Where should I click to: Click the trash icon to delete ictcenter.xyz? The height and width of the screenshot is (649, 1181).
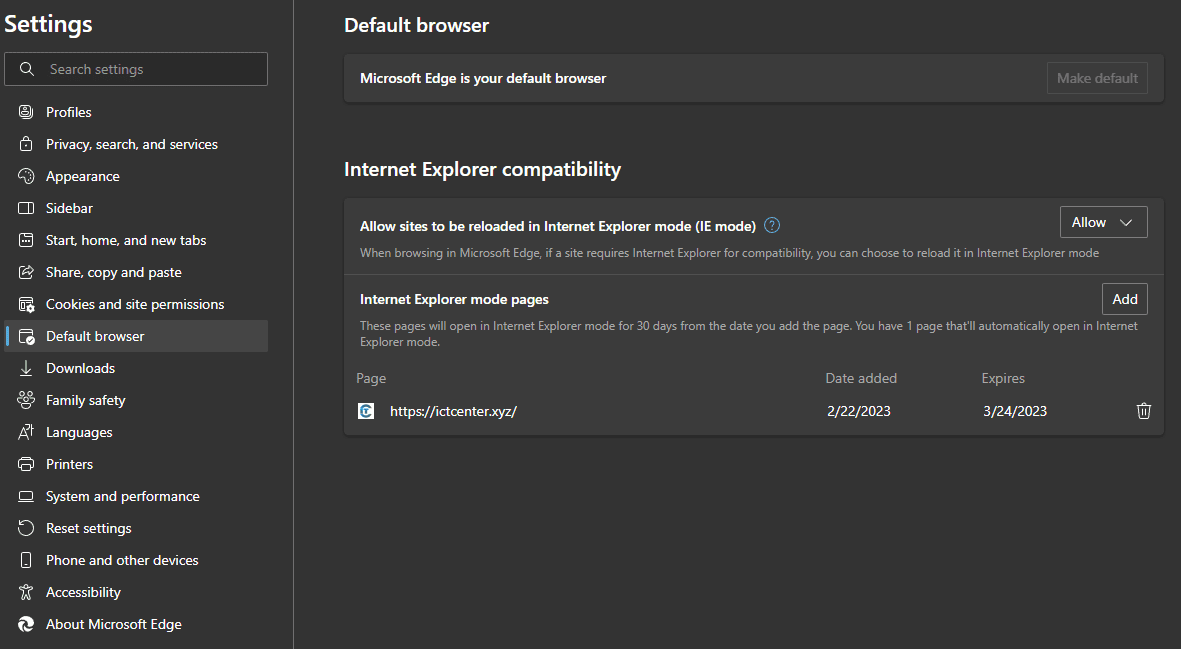1144,410
